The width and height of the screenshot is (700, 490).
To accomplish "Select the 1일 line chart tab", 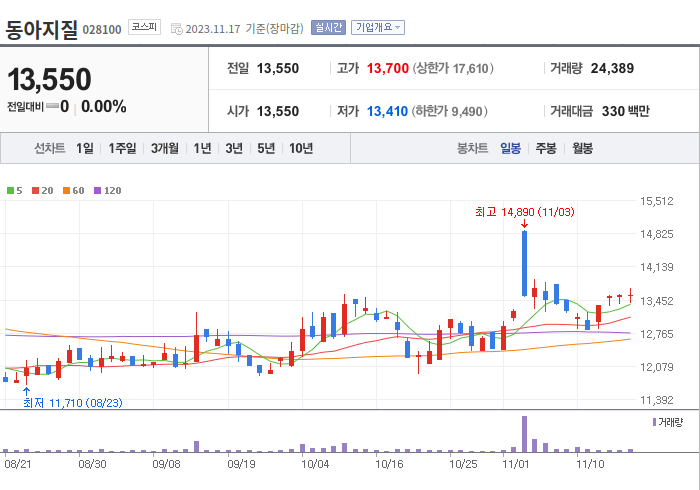I will 84,148.
